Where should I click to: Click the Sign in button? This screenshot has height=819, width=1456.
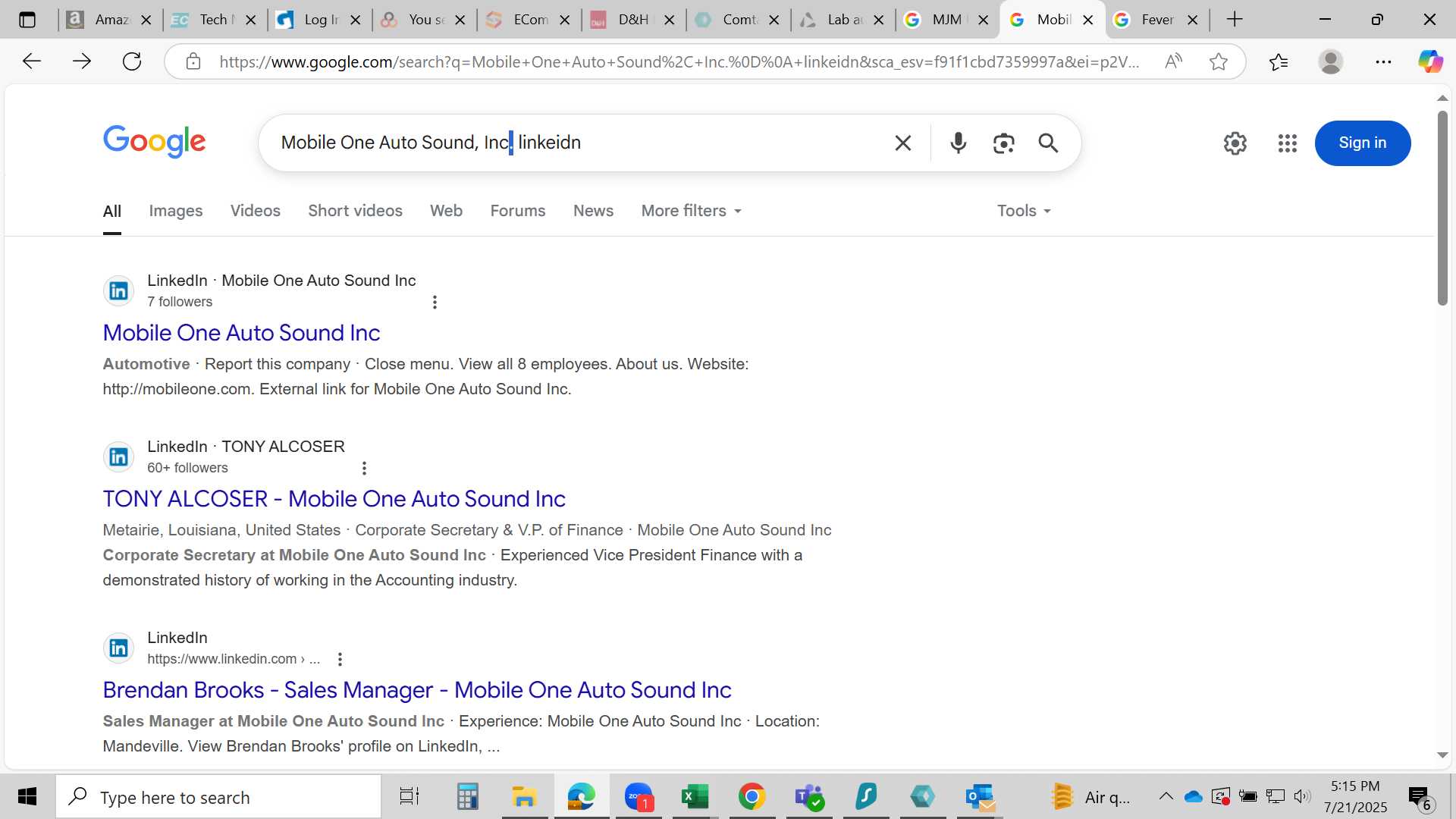point(1362,143)
